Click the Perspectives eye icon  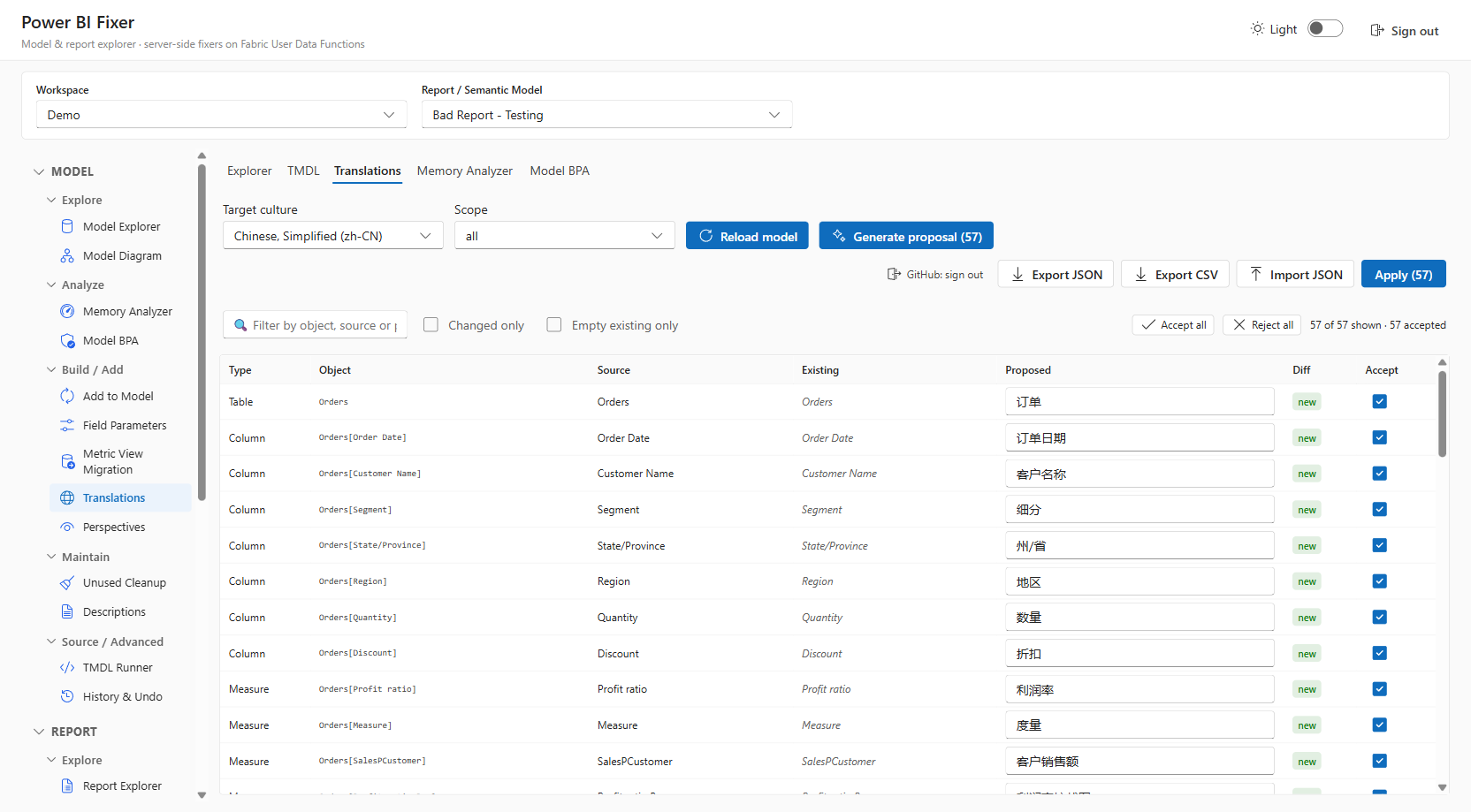click(x=67, y=527)
